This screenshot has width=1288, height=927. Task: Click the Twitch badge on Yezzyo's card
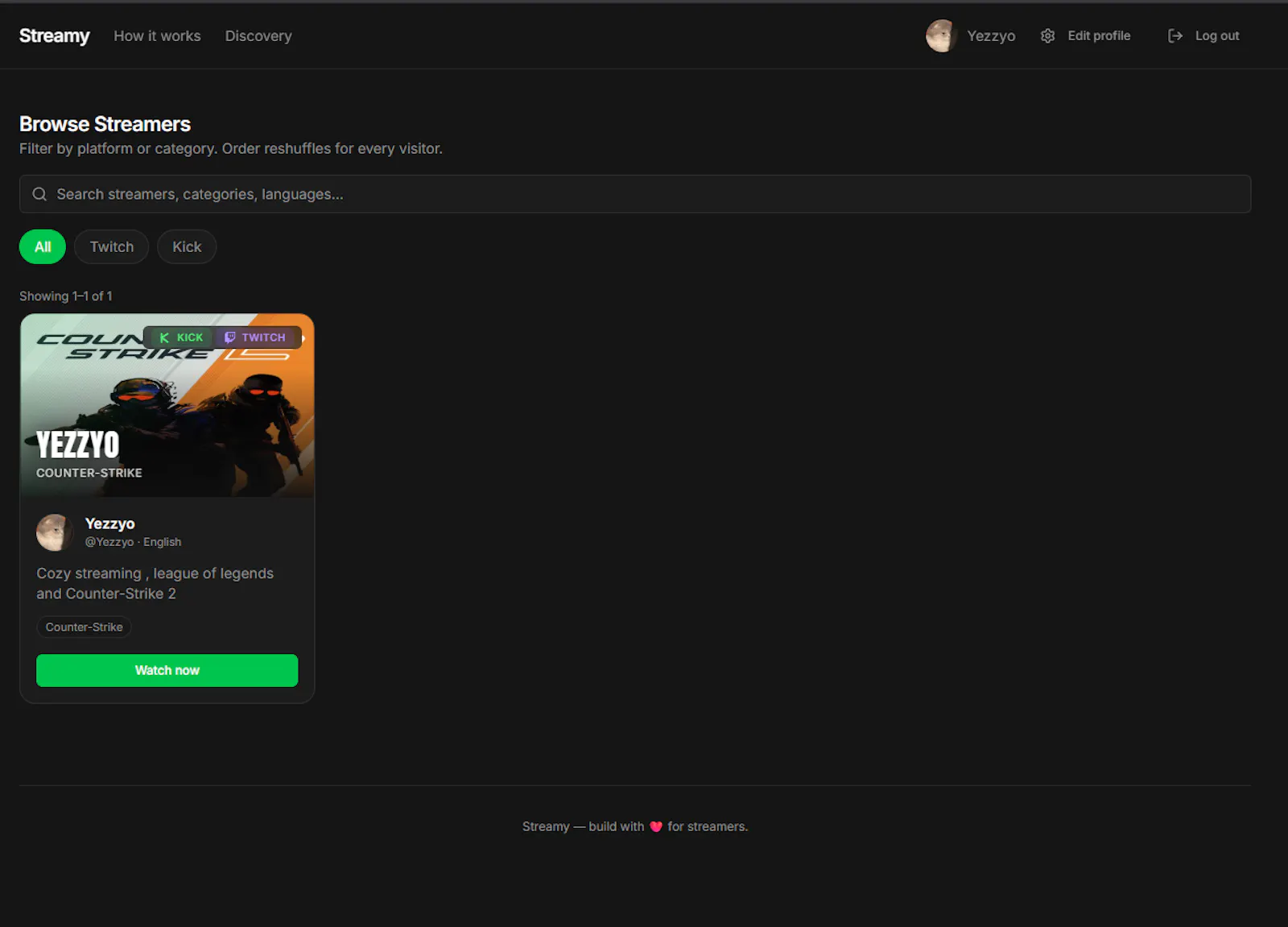[x=254, y=337]
